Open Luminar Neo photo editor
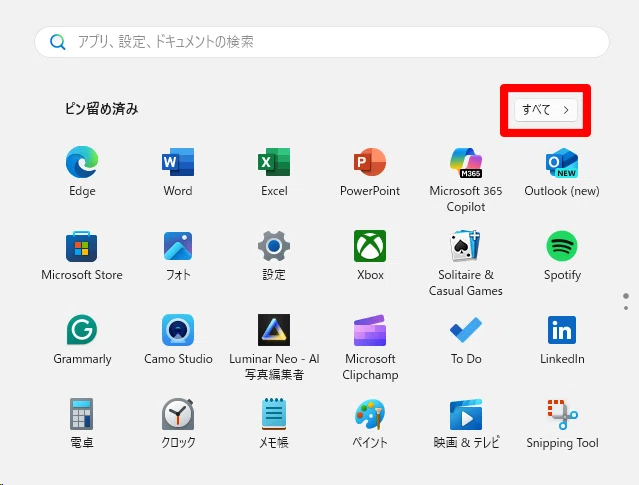This screenshot has height=485, width=639. [274, 330]
